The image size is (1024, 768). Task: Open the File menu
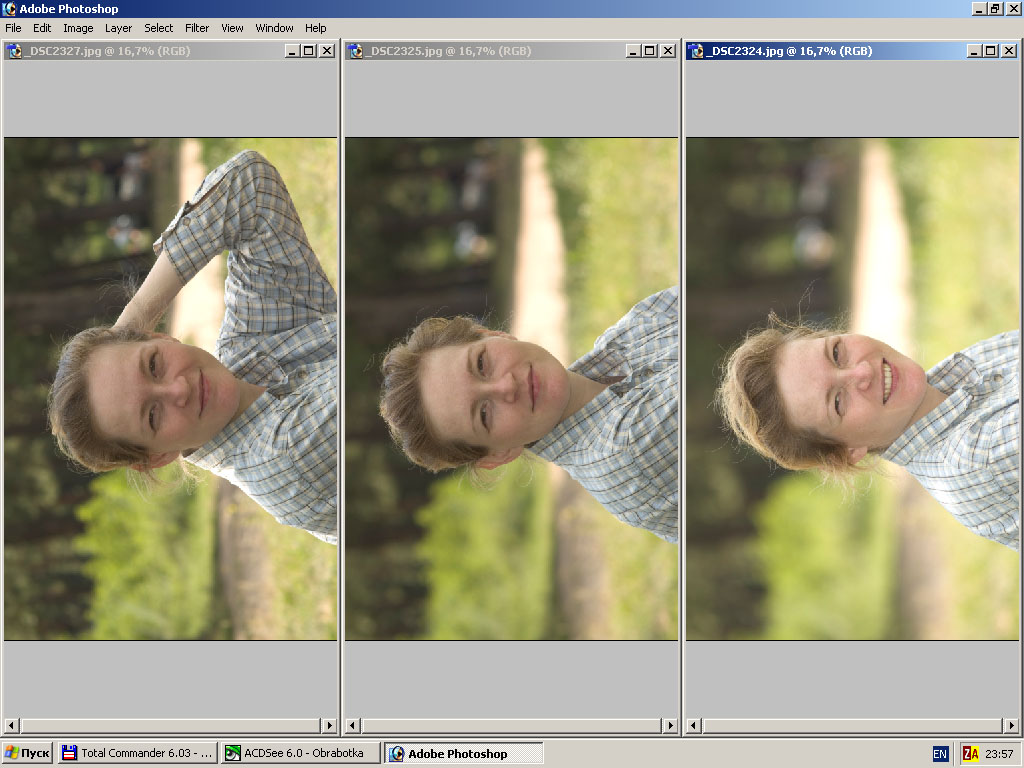[x=13, y=28]
